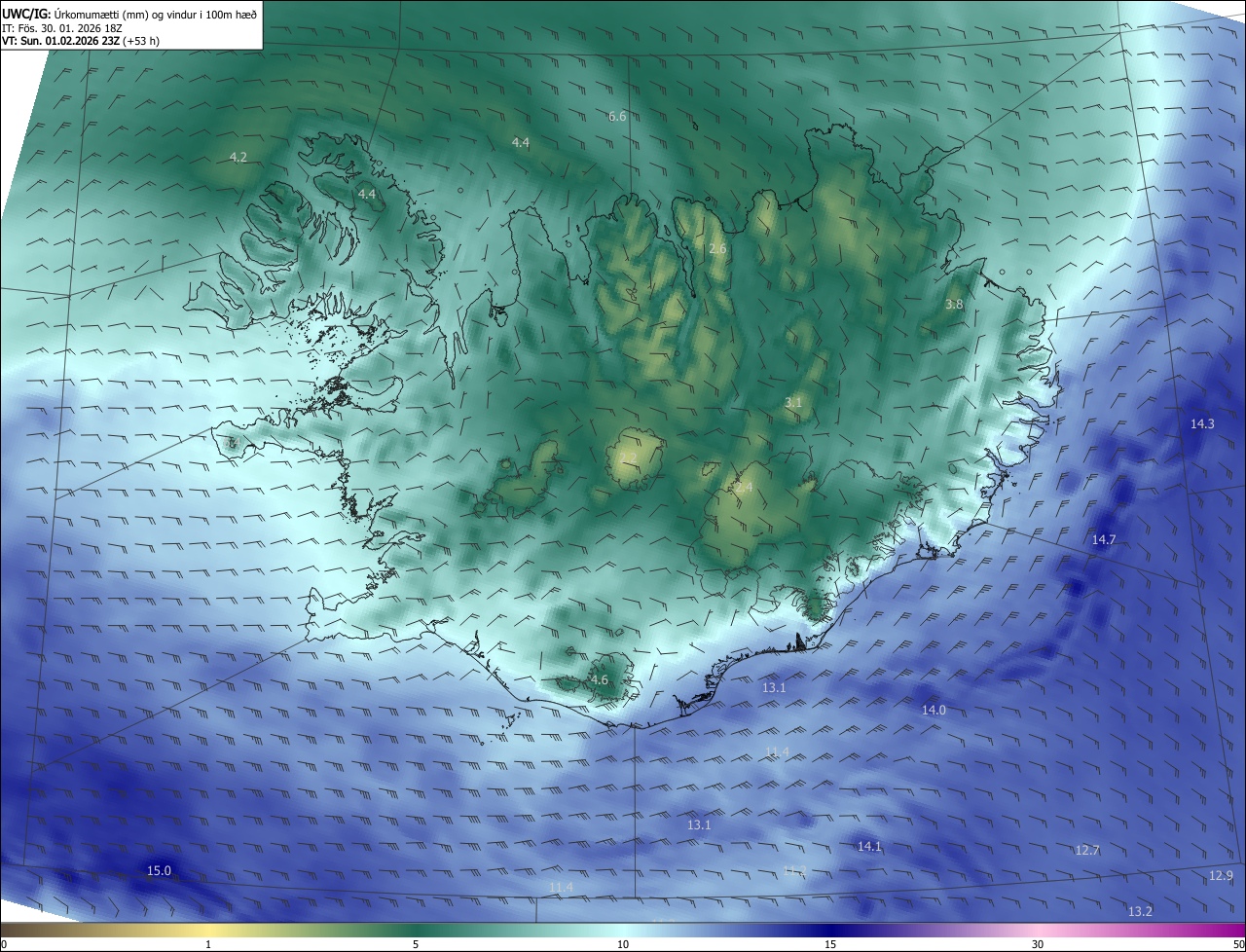Click the 15.0 value label on the map
This screenshot has width=1246, height=952.
pyautogui.click(x=159, y=870)
